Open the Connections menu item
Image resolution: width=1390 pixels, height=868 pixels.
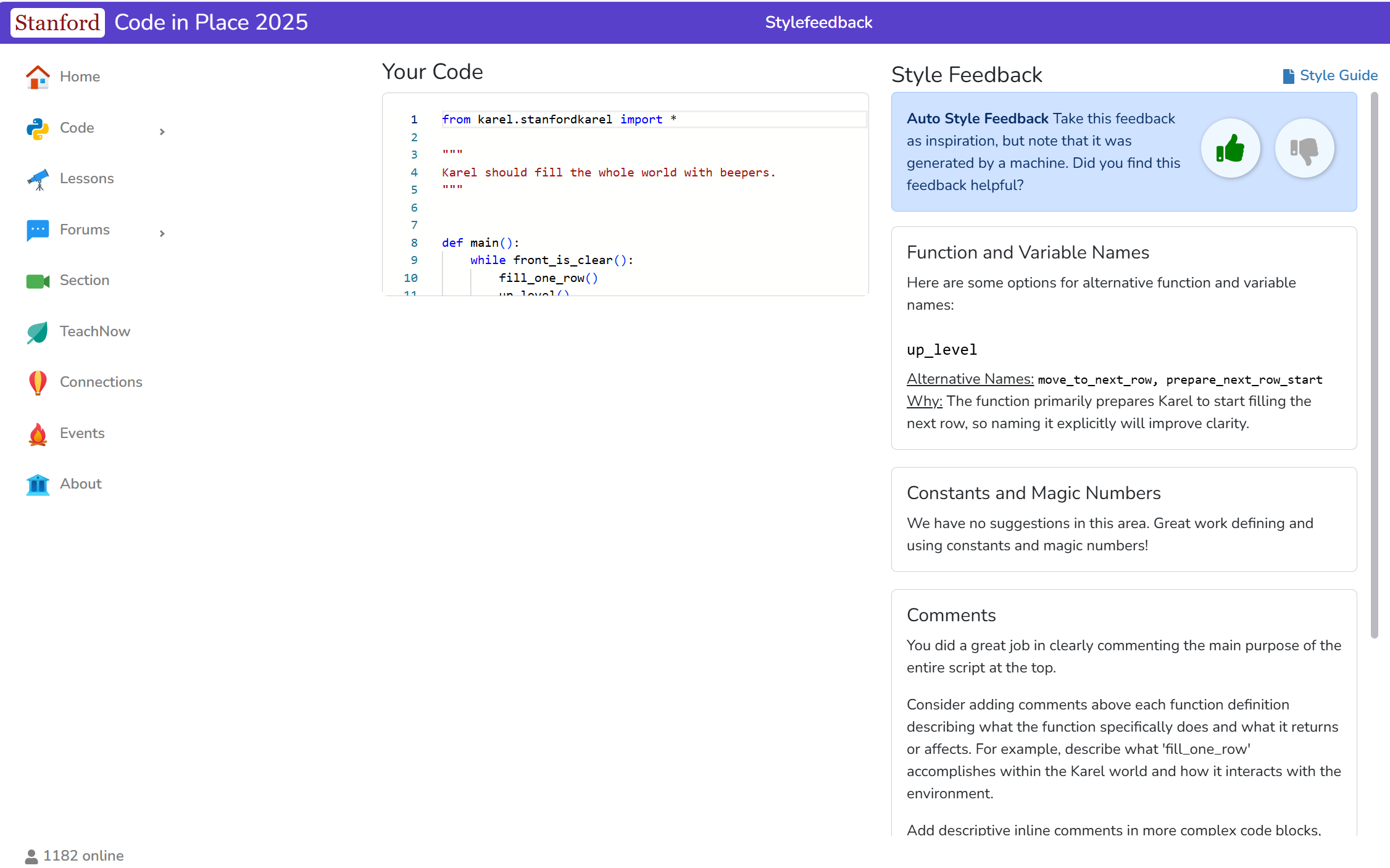101,382
